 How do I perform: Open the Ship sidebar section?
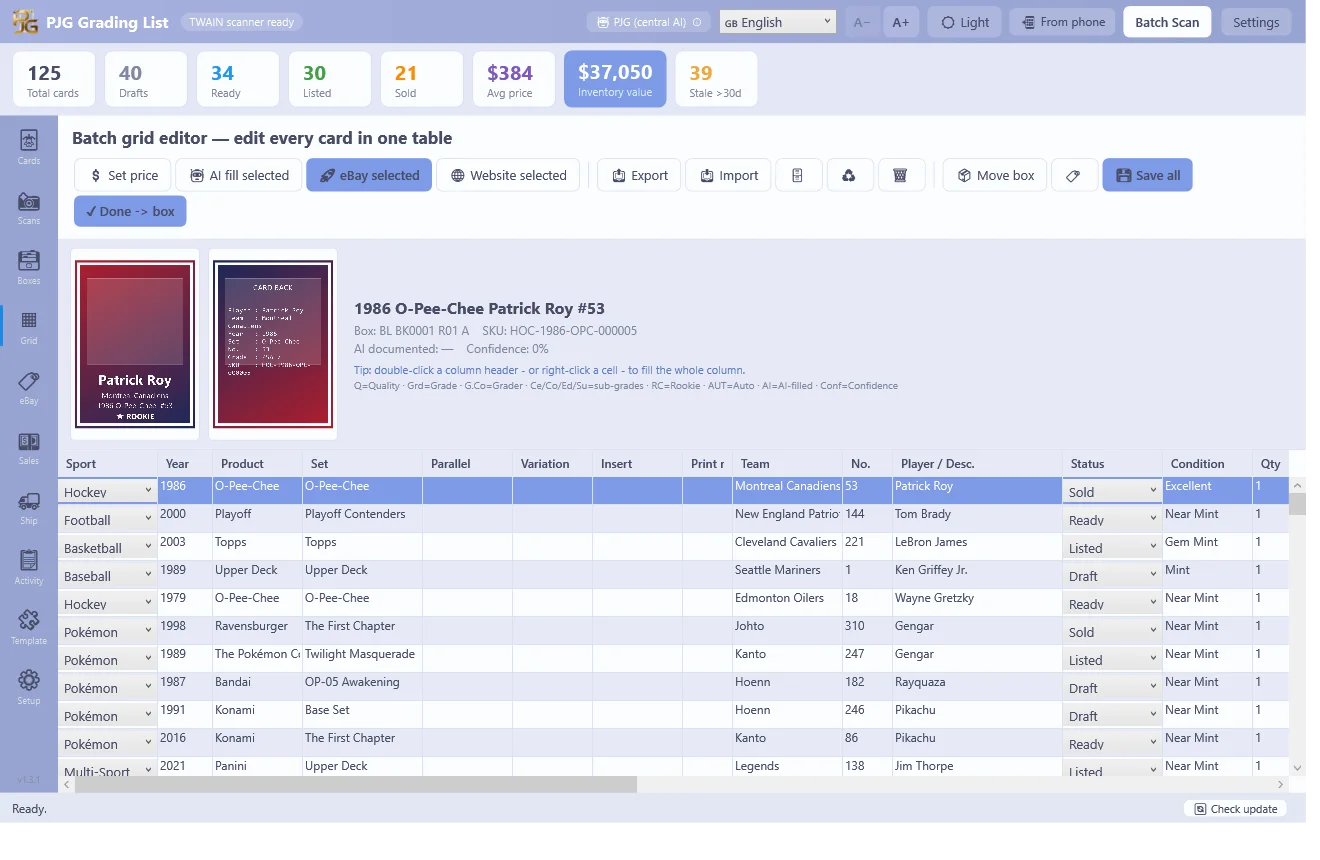tap(29, 506)
